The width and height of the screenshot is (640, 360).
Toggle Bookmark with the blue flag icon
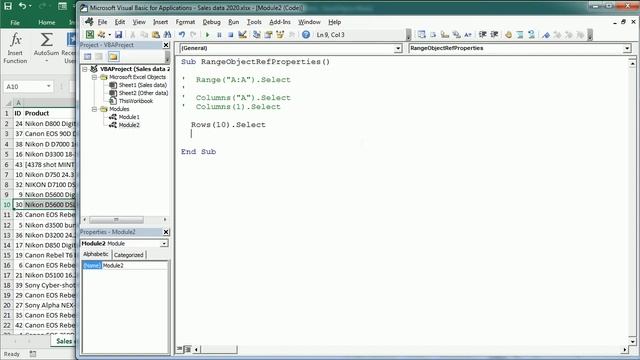pyautogui.click(x=546, y=35)
